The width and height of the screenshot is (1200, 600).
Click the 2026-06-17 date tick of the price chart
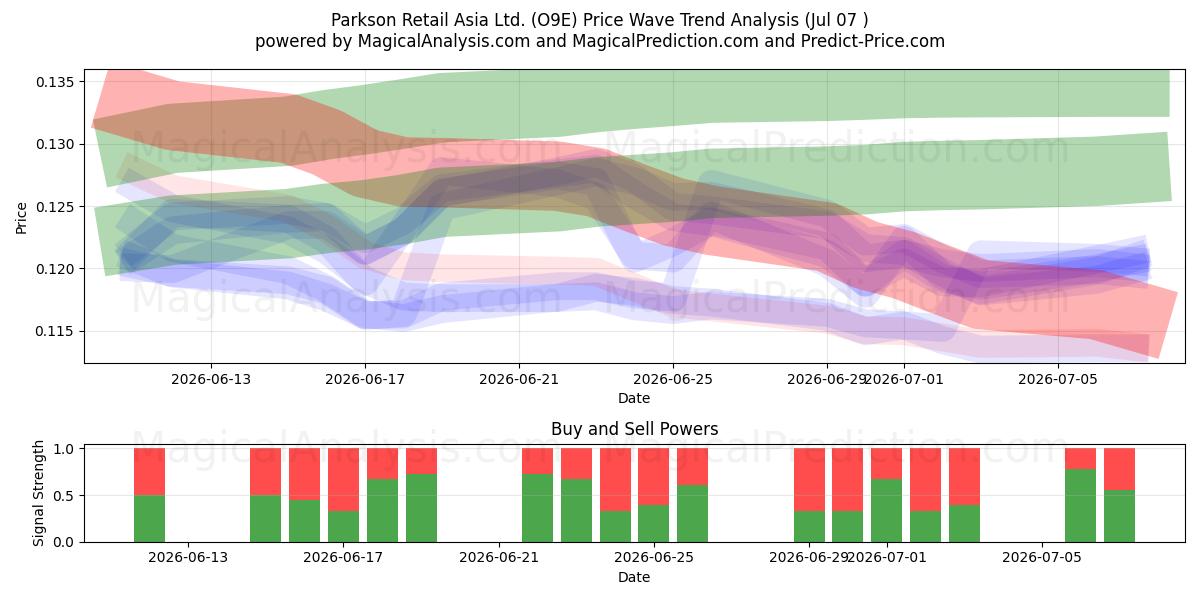point(365,380)
